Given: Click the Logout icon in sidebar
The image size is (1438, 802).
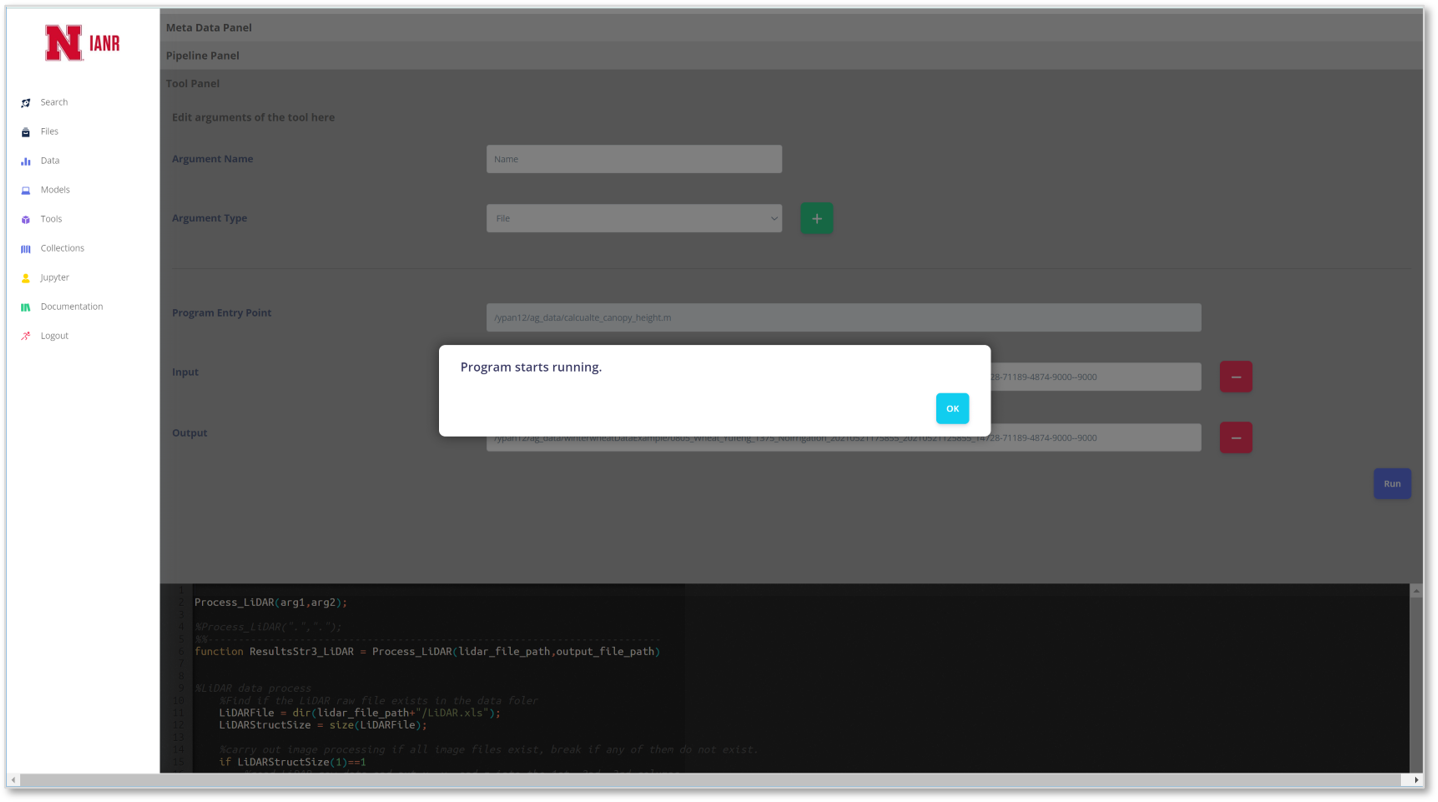Looking at the screenshot, I should point(26,336).
